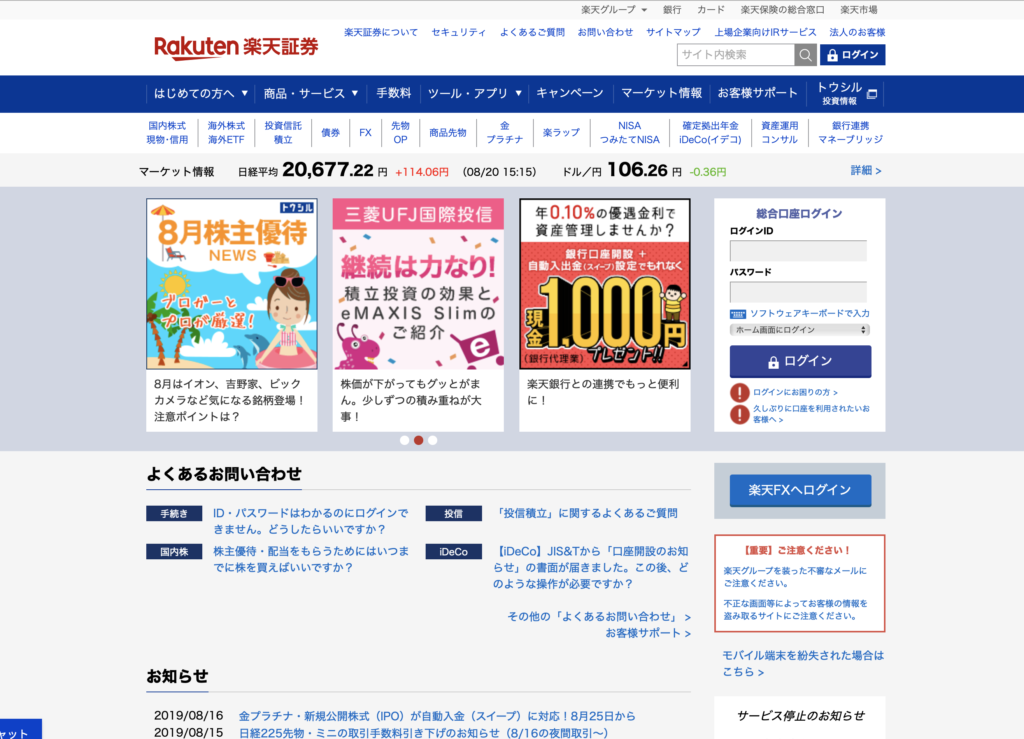Open the 三菱UFJ国際投信 banner
Viewport: 1024px width, 739px height.
[418, 284]
